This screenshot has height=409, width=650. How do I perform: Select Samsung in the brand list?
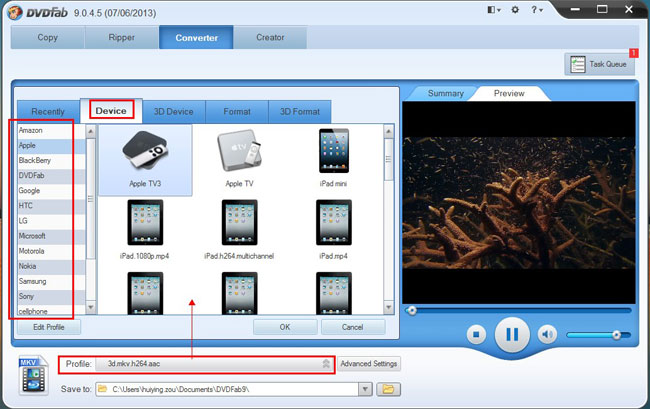coord(51,281)
